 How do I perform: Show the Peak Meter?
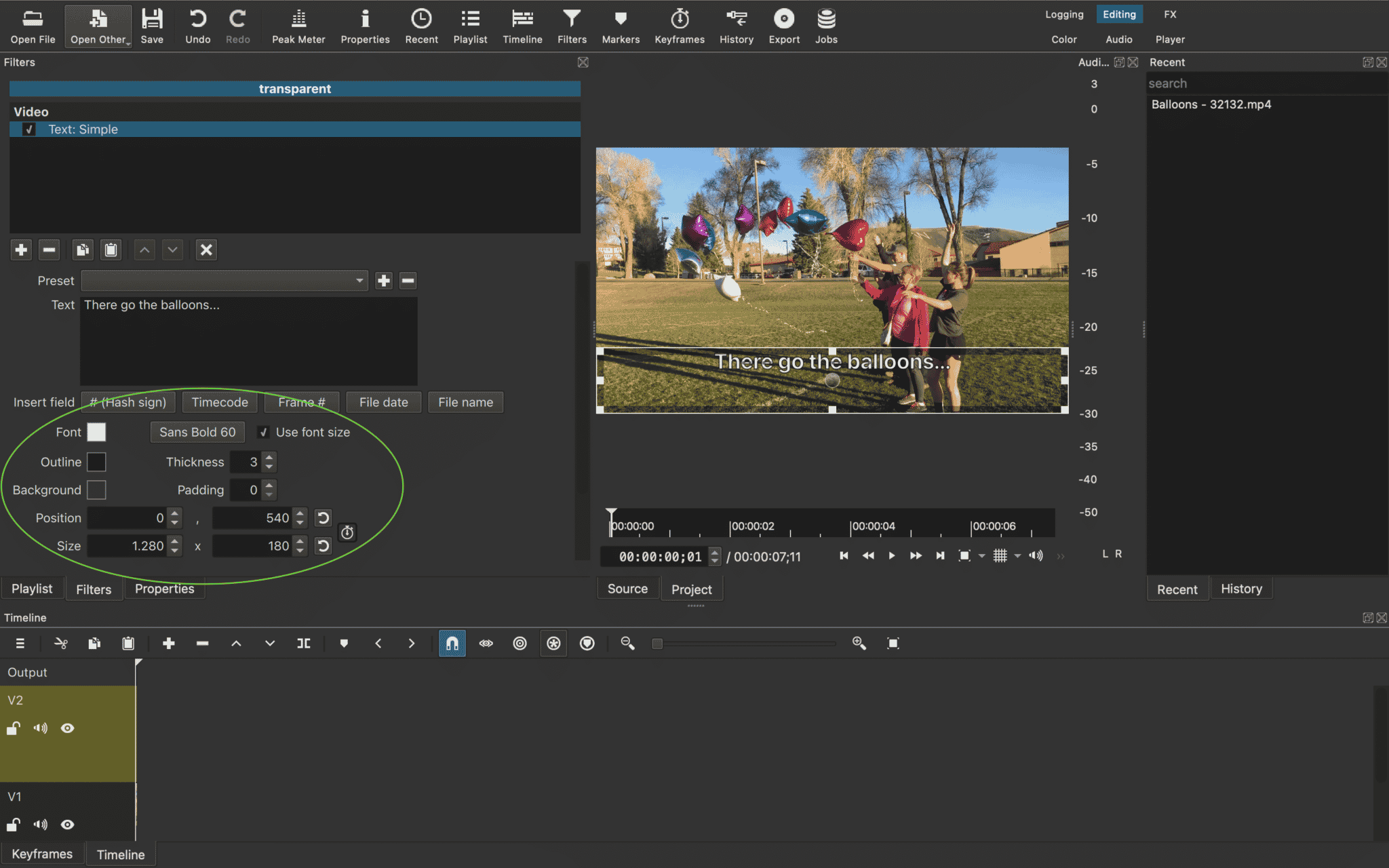click(x=298, y=26)
